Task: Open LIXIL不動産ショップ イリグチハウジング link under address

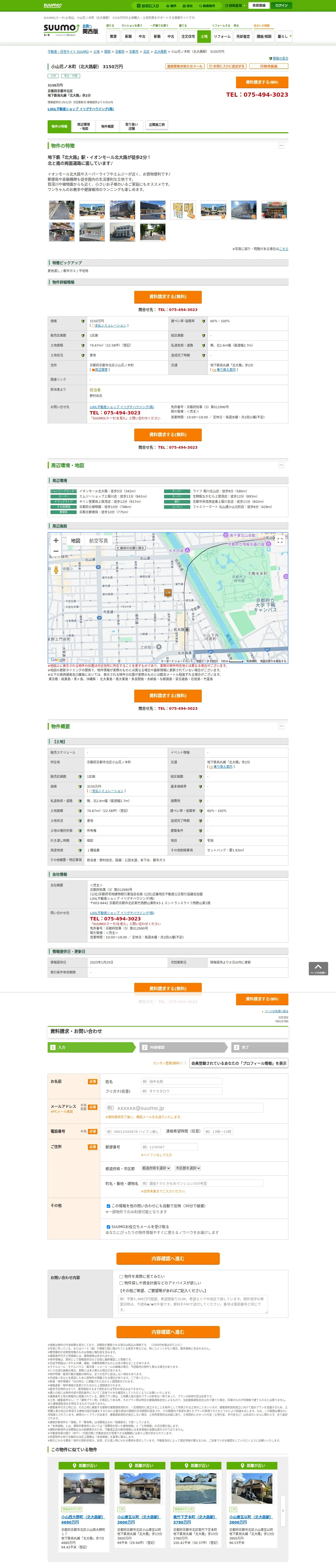Action: tap(81, 109)
